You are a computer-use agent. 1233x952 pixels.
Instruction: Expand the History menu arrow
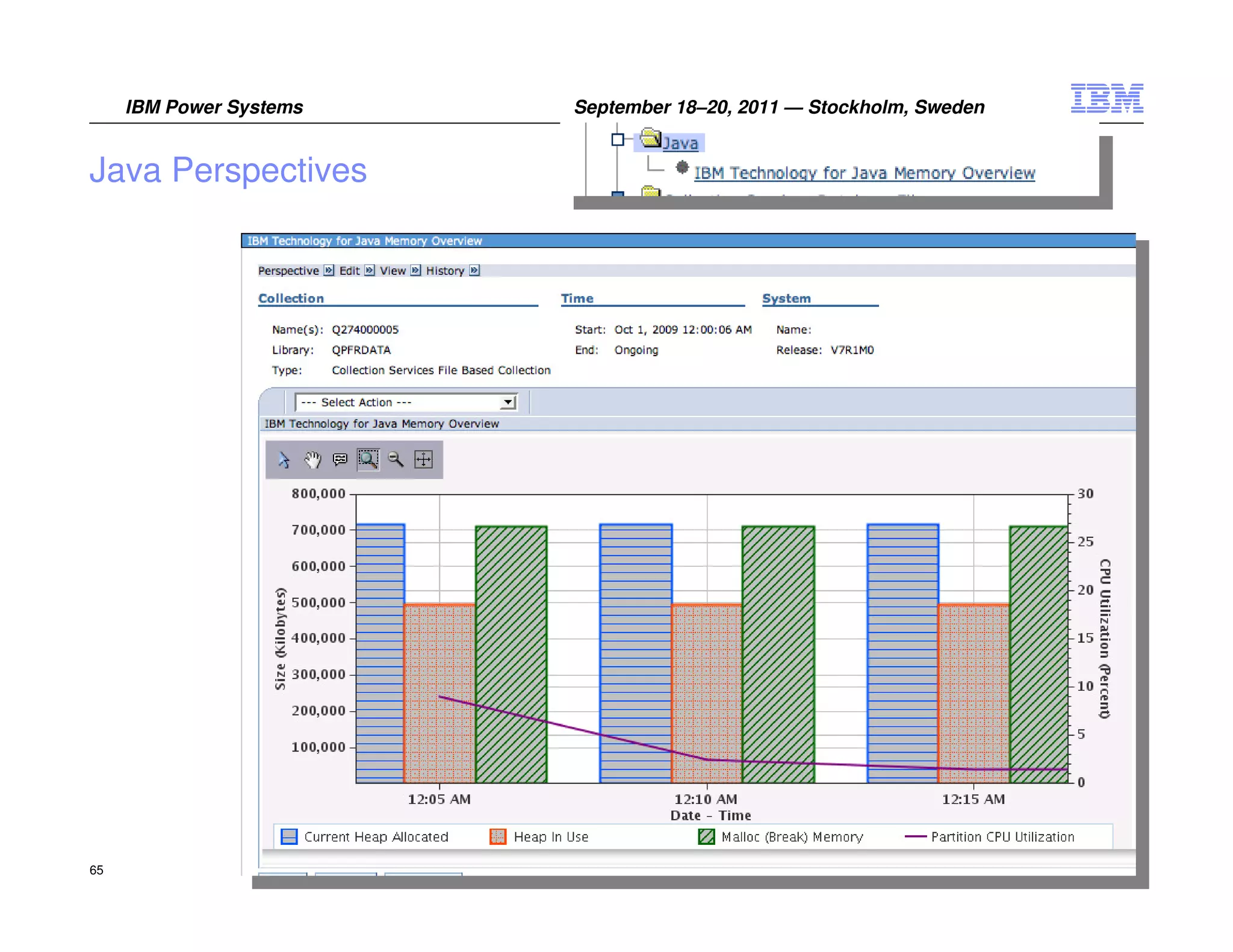(474, 270)
